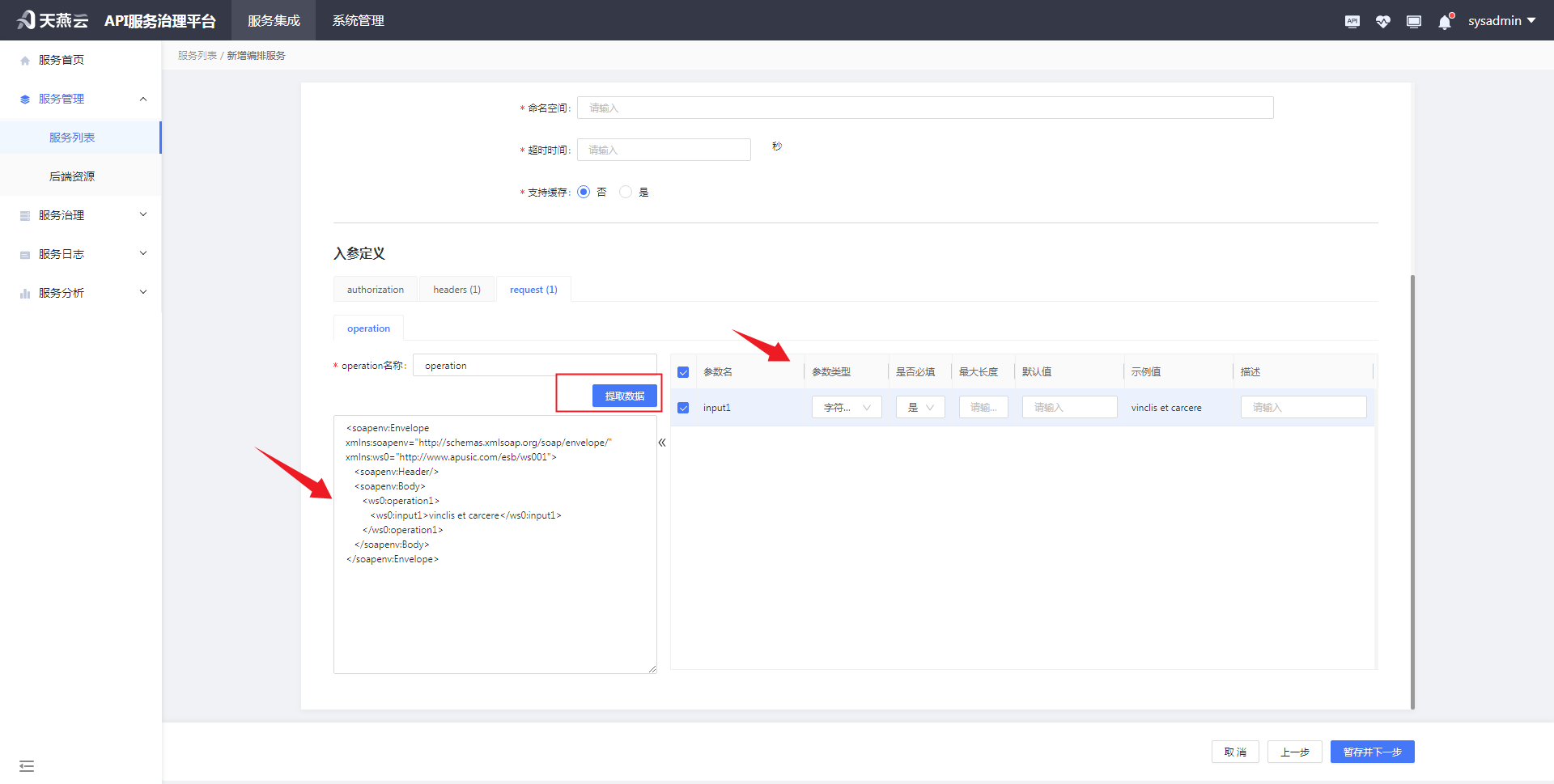Open 服务分析 via its chart icon
Viewport: 1554px width, 784px height.
[x=24, y=292]
